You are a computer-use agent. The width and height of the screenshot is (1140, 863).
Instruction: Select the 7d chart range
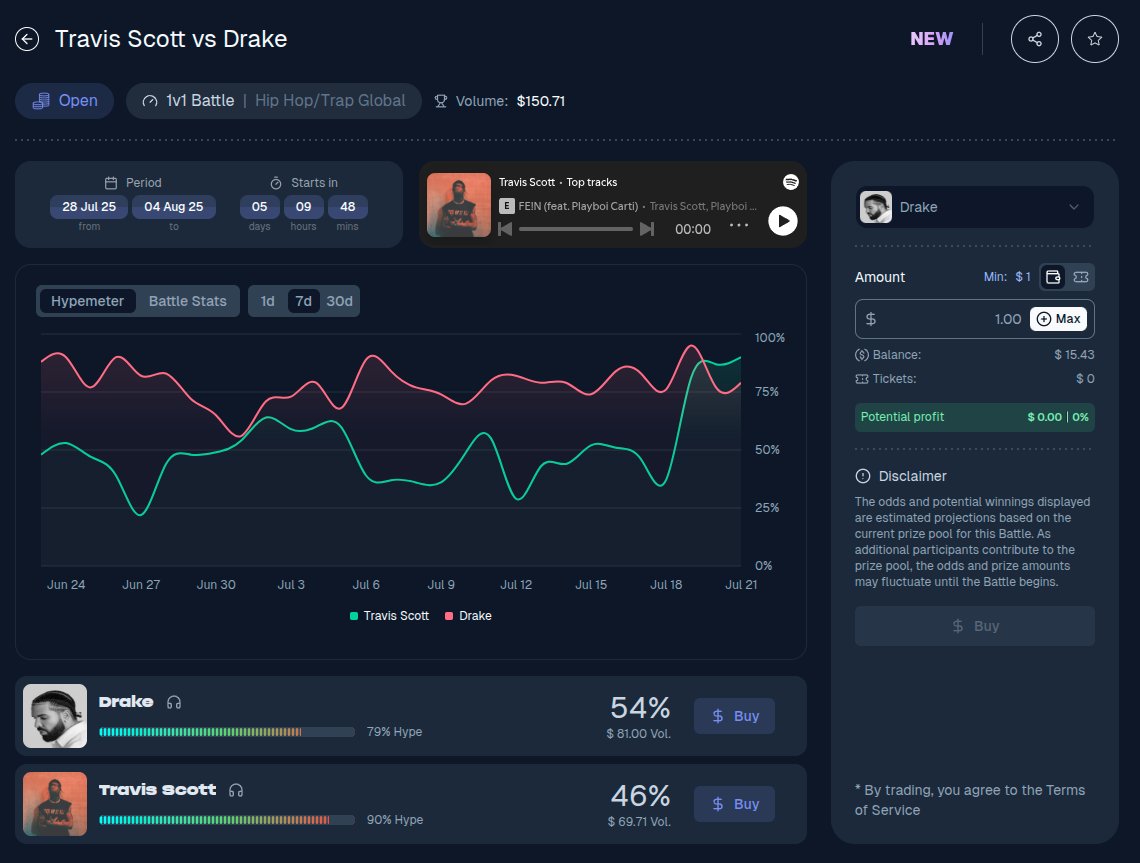coord(303,301)
